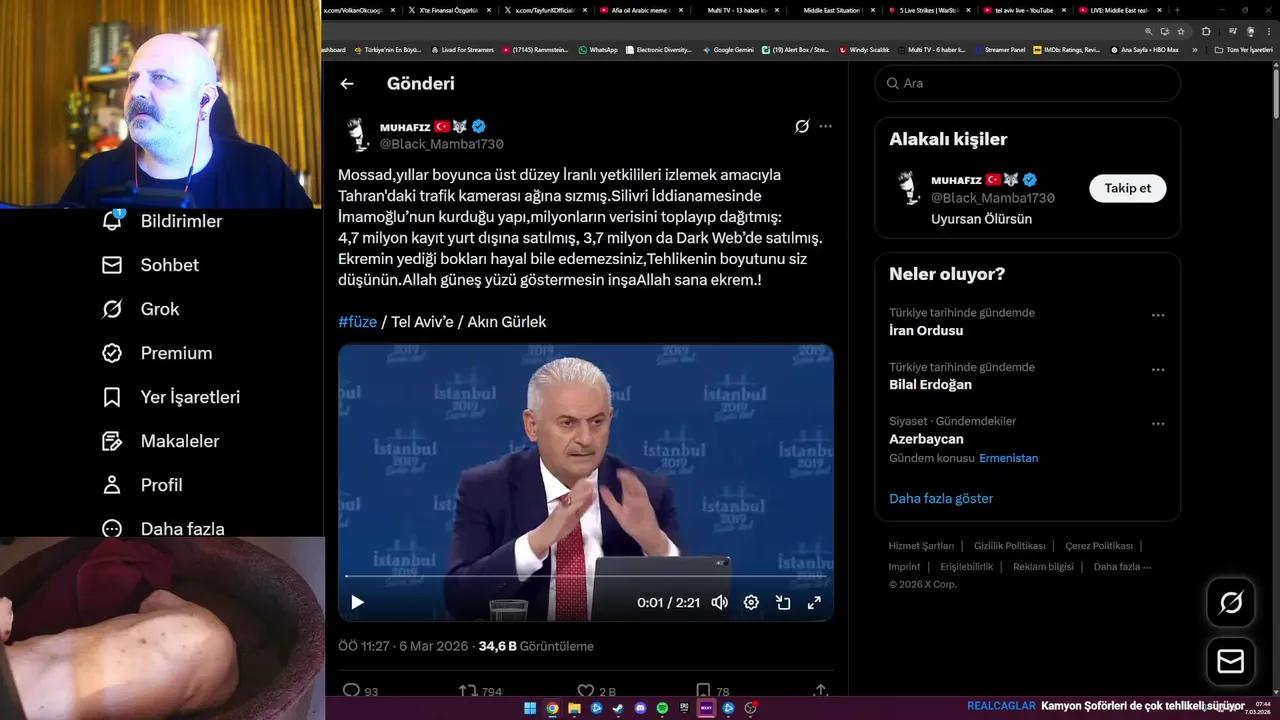1280x720 pixels.
Task: Open Yer İşaretleri bookmarks in sidebar
Action: coord(170,397)
